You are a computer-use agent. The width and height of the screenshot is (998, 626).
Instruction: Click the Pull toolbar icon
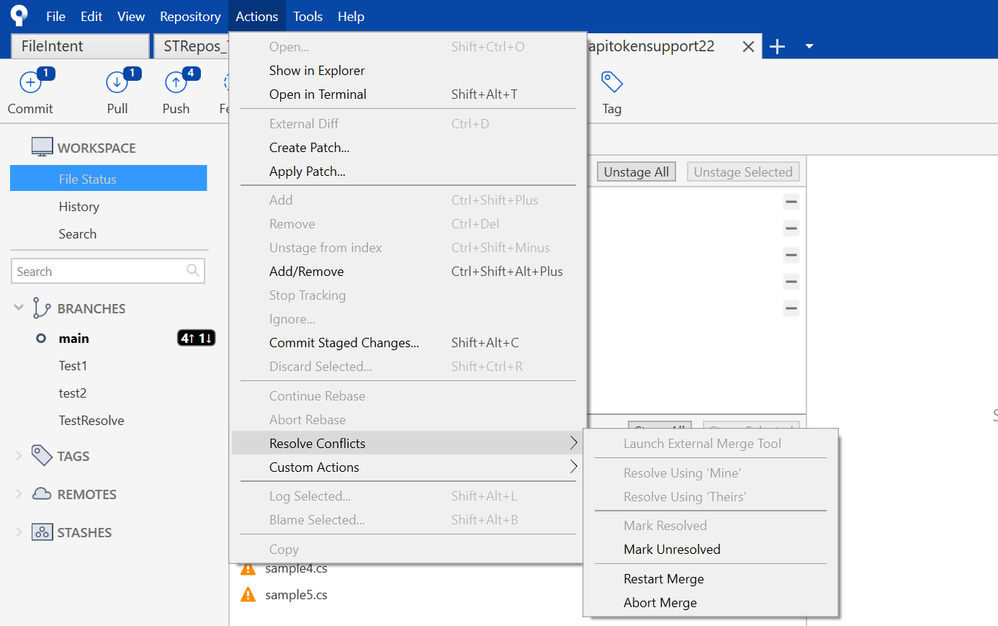[x=117, y=83]
